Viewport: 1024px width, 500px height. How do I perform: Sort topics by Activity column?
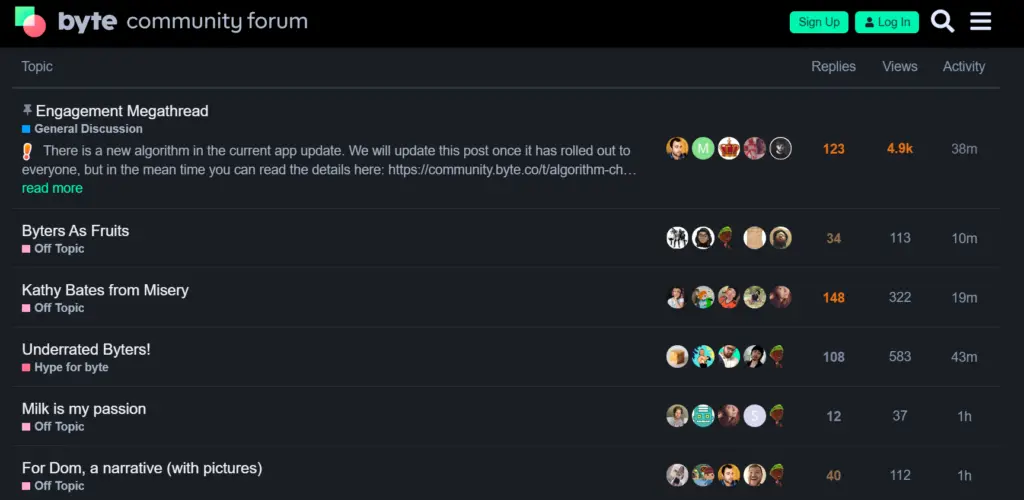coord(963,67)
